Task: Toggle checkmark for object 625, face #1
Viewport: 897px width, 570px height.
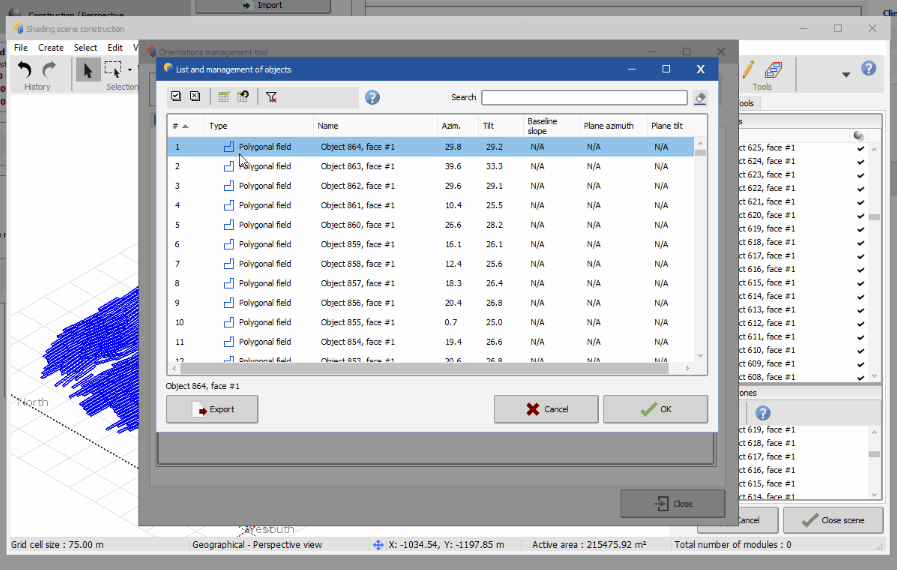Action: (860, 148)
